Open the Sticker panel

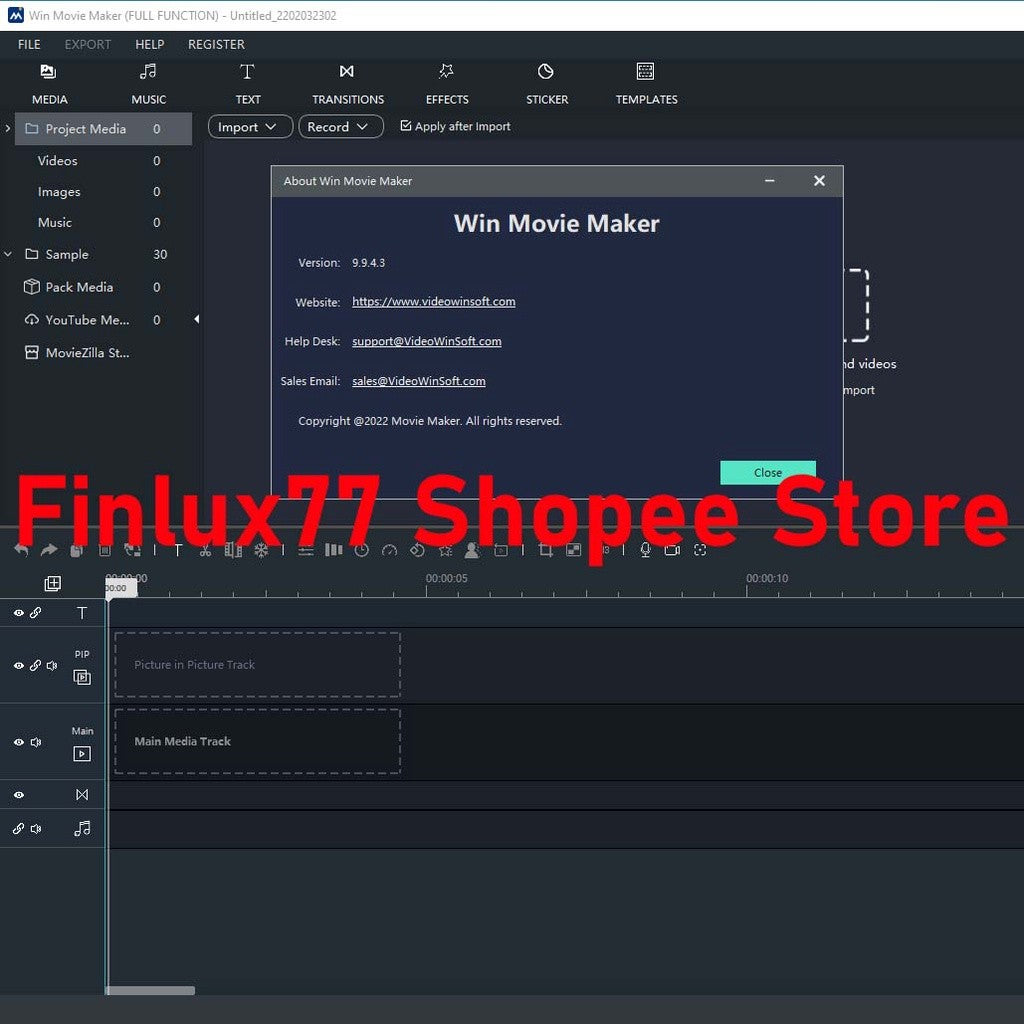[x=546, y=83]
